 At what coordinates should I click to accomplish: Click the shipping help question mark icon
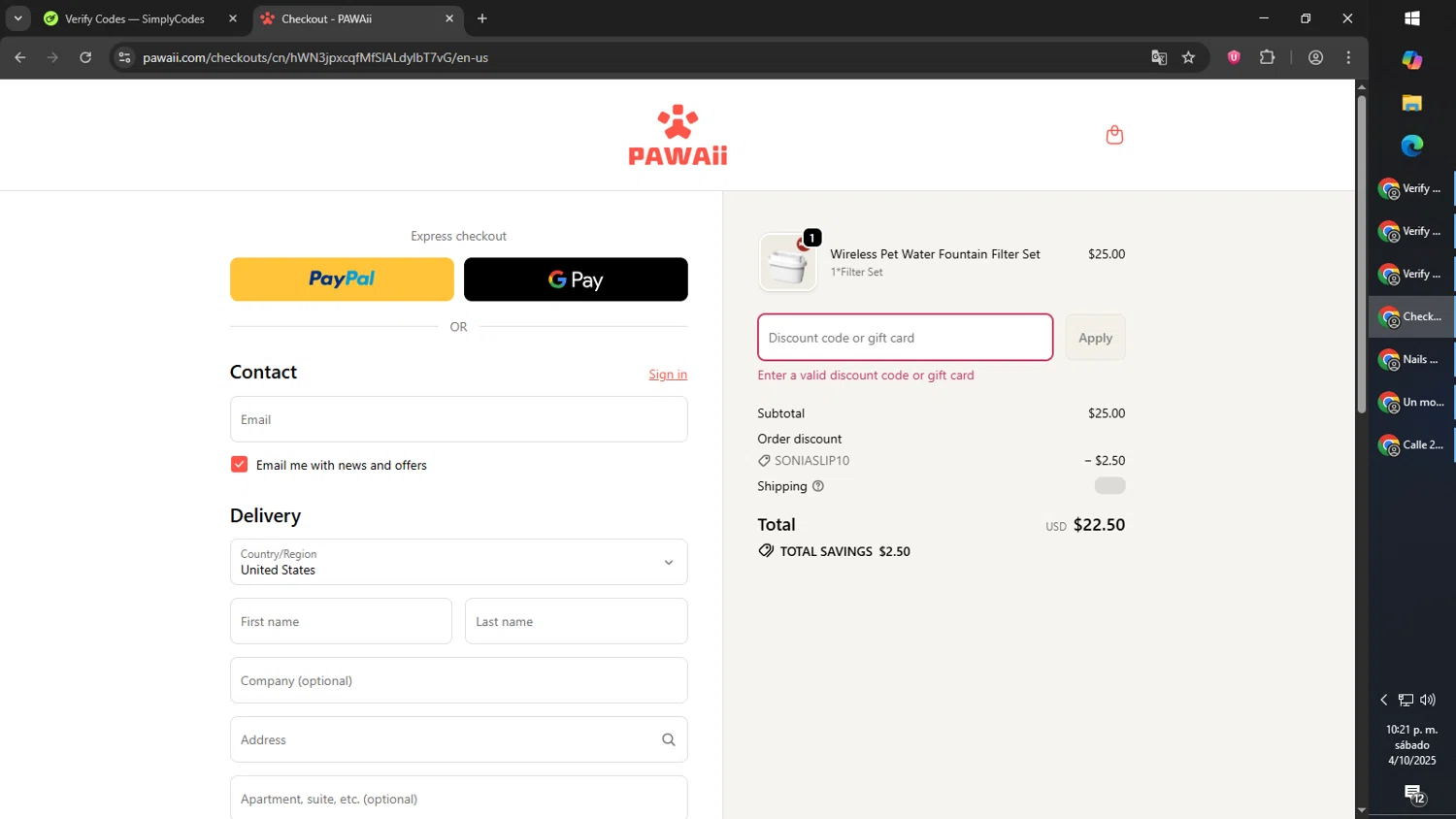click(x=818, y=486)
